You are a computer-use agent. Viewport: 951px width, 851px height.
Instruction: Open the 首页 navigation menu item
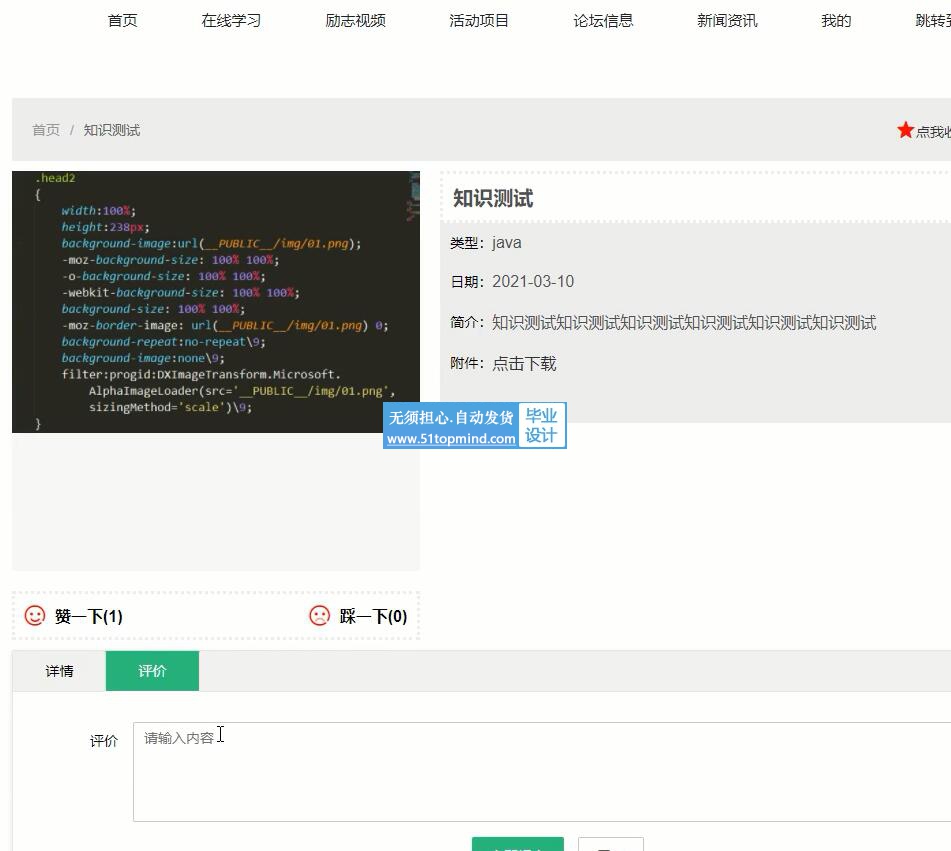(123, 21)
